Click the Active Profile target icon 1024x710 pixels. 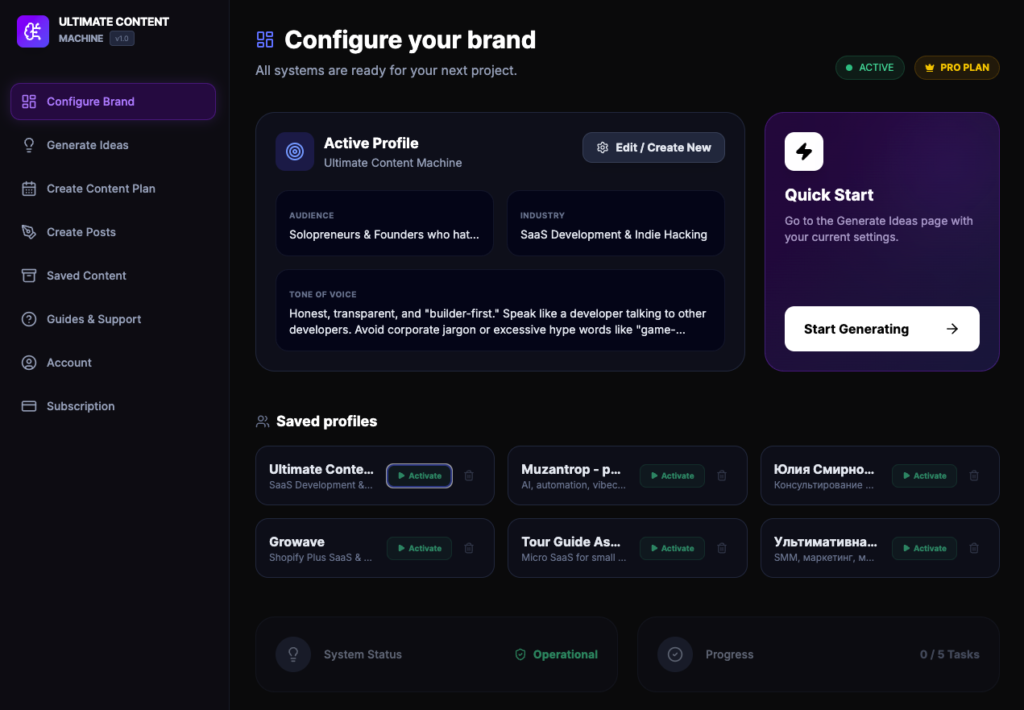pos(295,152)
